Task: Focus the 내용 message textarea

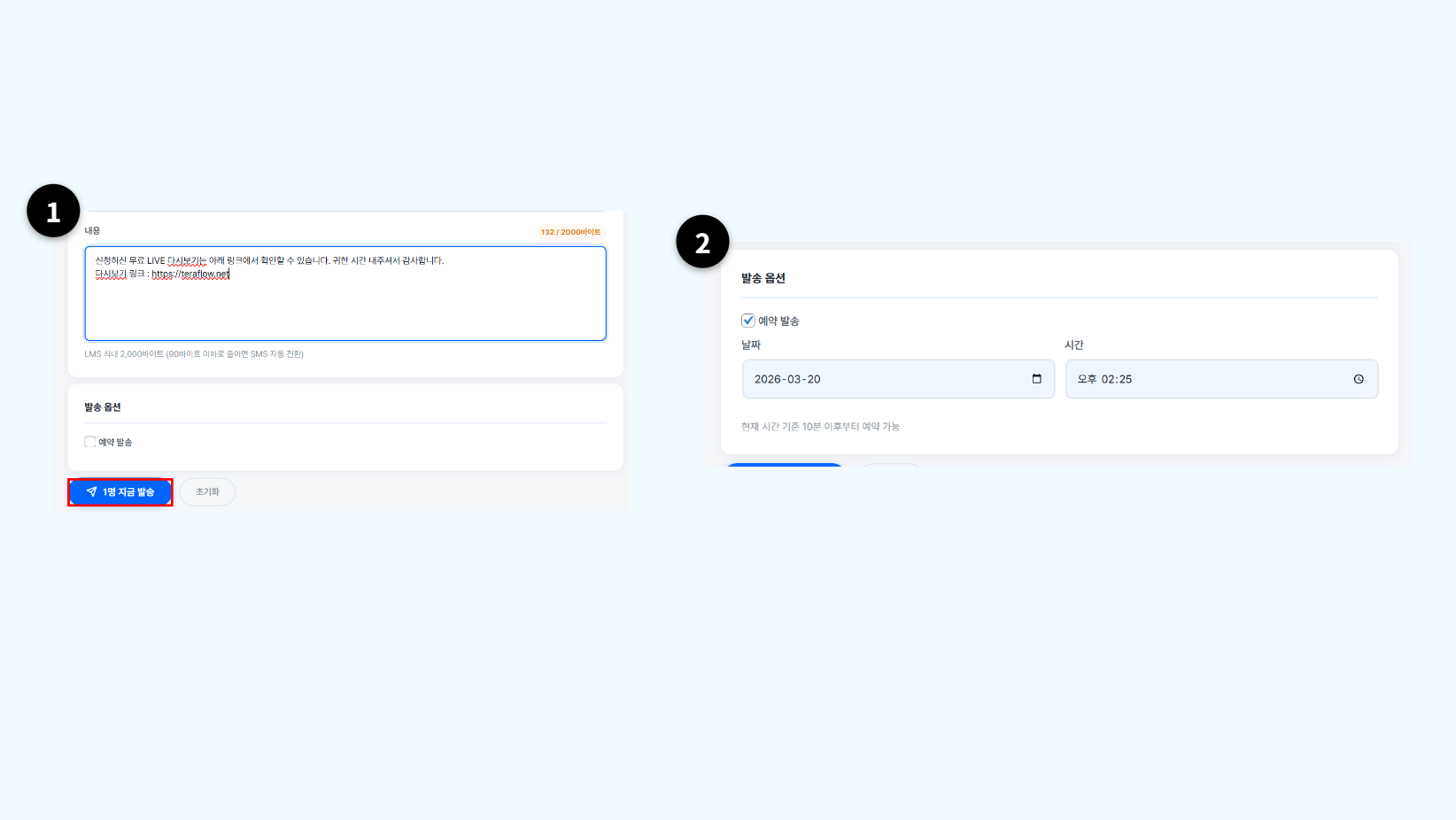Action: pyautogui.click(x=345, y=306)
